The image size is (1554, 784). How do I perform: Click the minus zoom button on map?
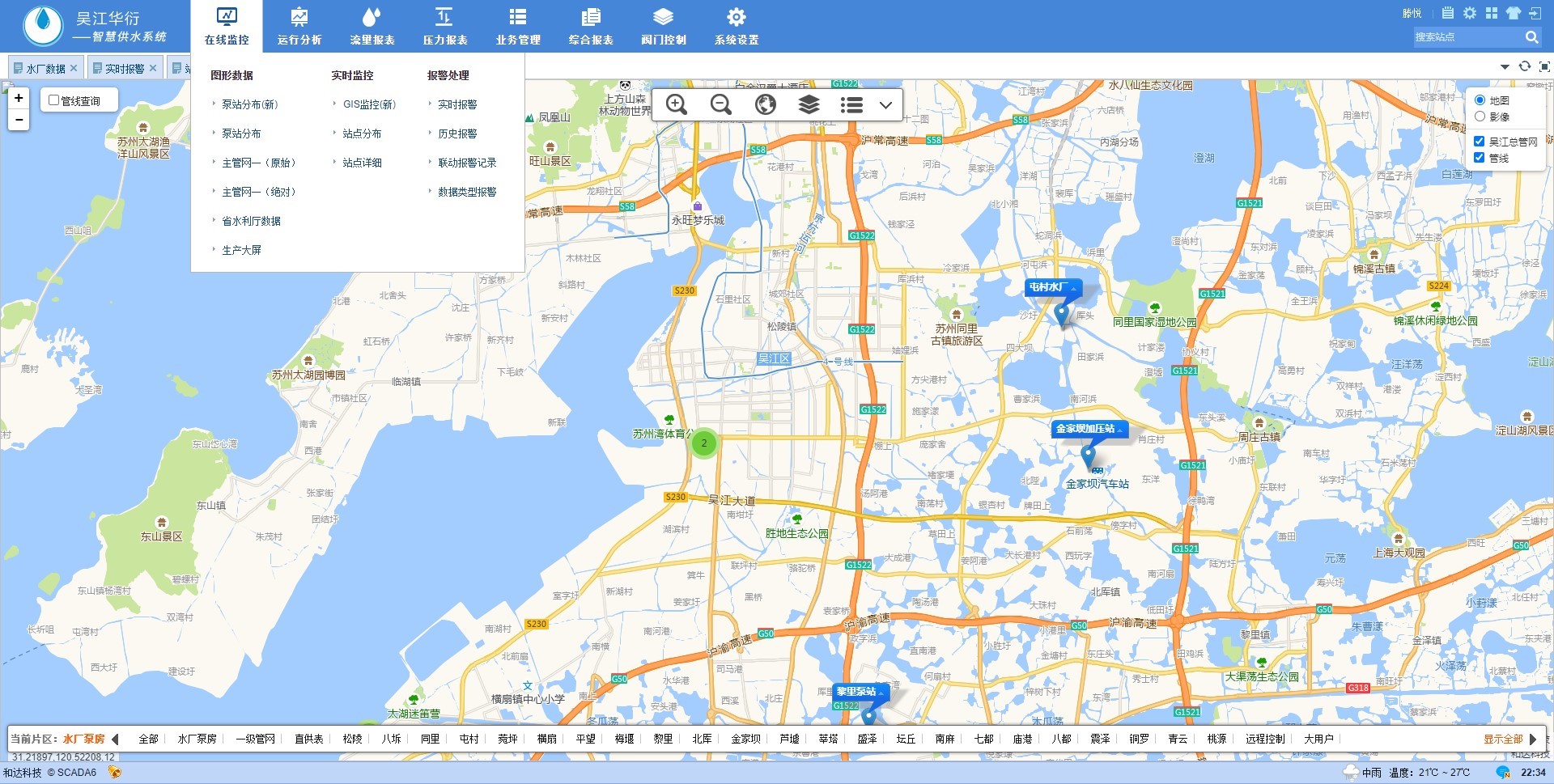point(19,120)
